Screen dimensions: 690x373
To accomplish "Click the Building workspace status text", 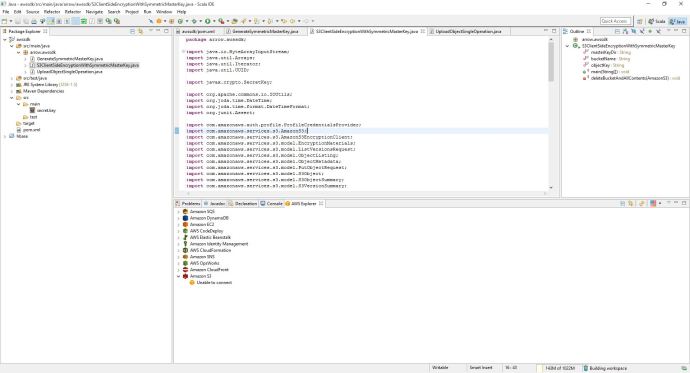I will click(x=608, y=368).
